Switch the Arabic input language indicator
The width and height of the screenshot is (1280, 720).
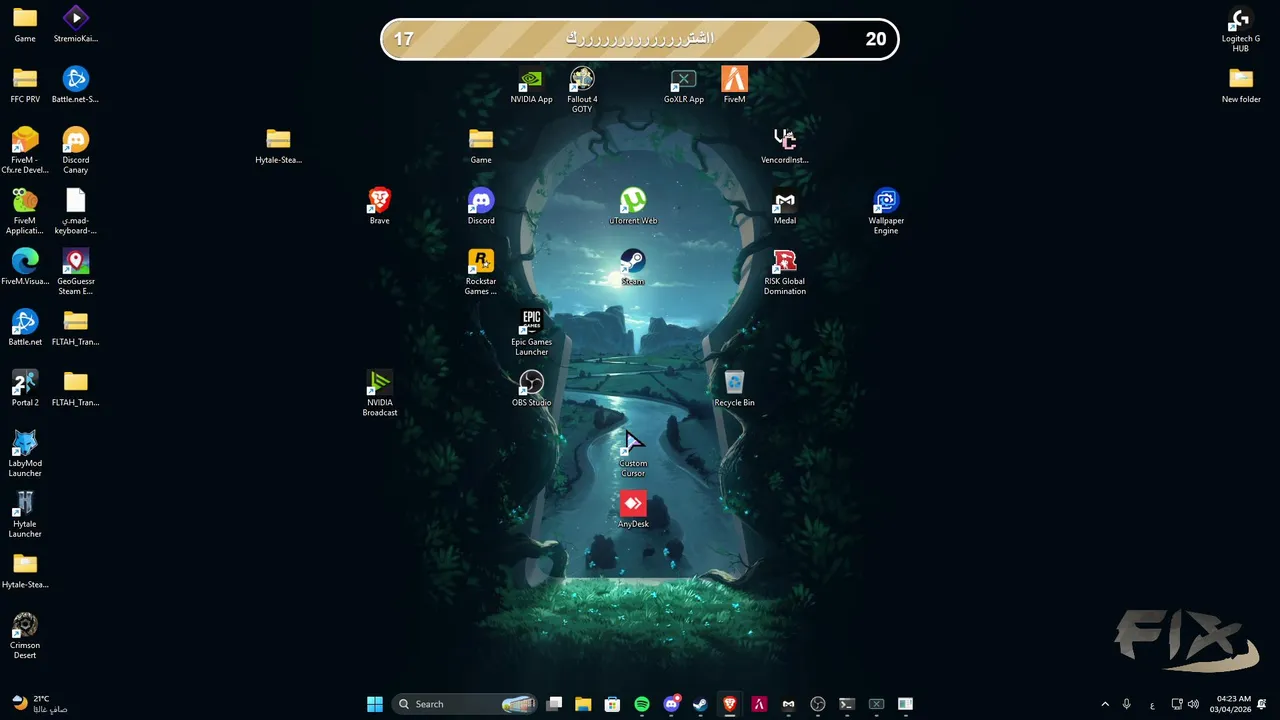coord(1152,705)
